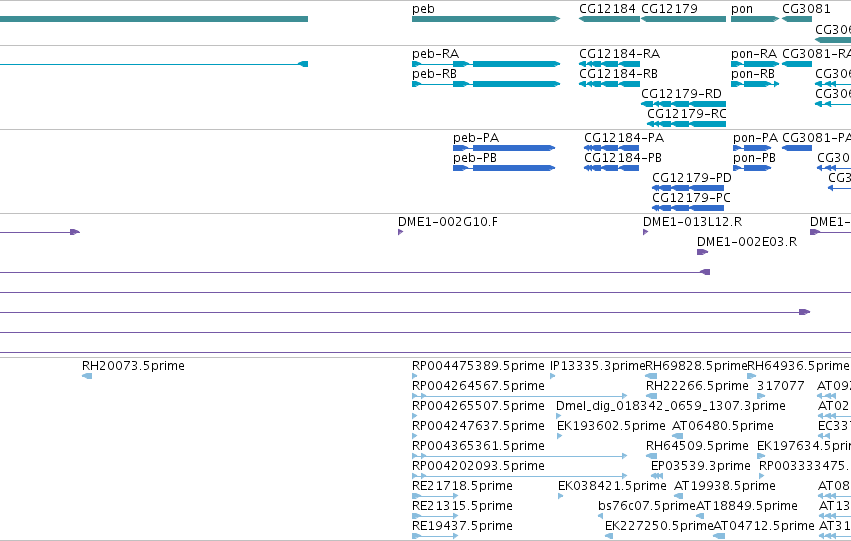Select transcript peb-RA

point(486,64)
